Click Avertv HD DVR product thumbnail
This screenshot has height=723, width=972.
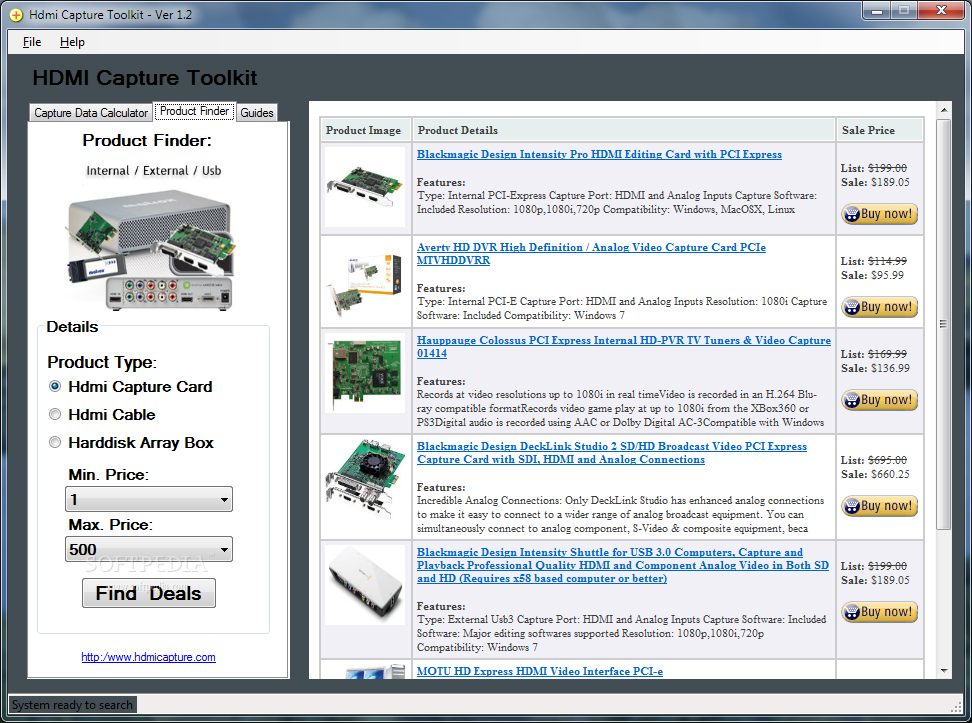pyautogui.click(x=364, y=282)
